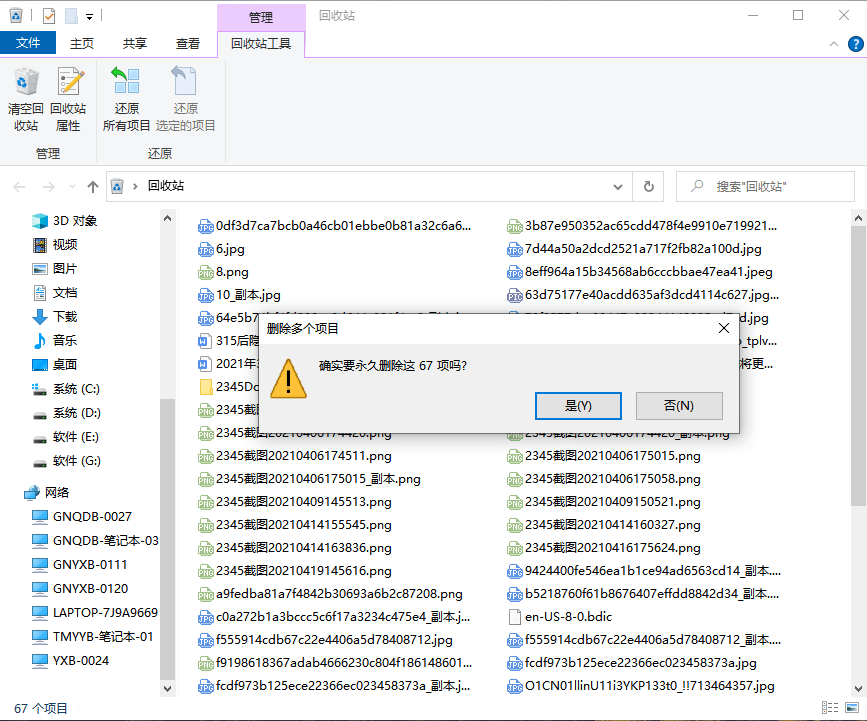This screenshot has width=867, height=721.
Task: Select network computer GNYXB-0111
Action: [80, 565]
